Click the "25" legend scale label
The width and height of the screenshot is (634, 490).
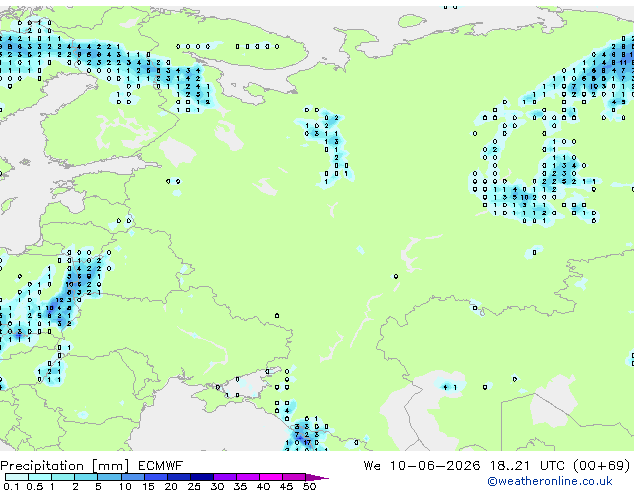tap(194, 486)
